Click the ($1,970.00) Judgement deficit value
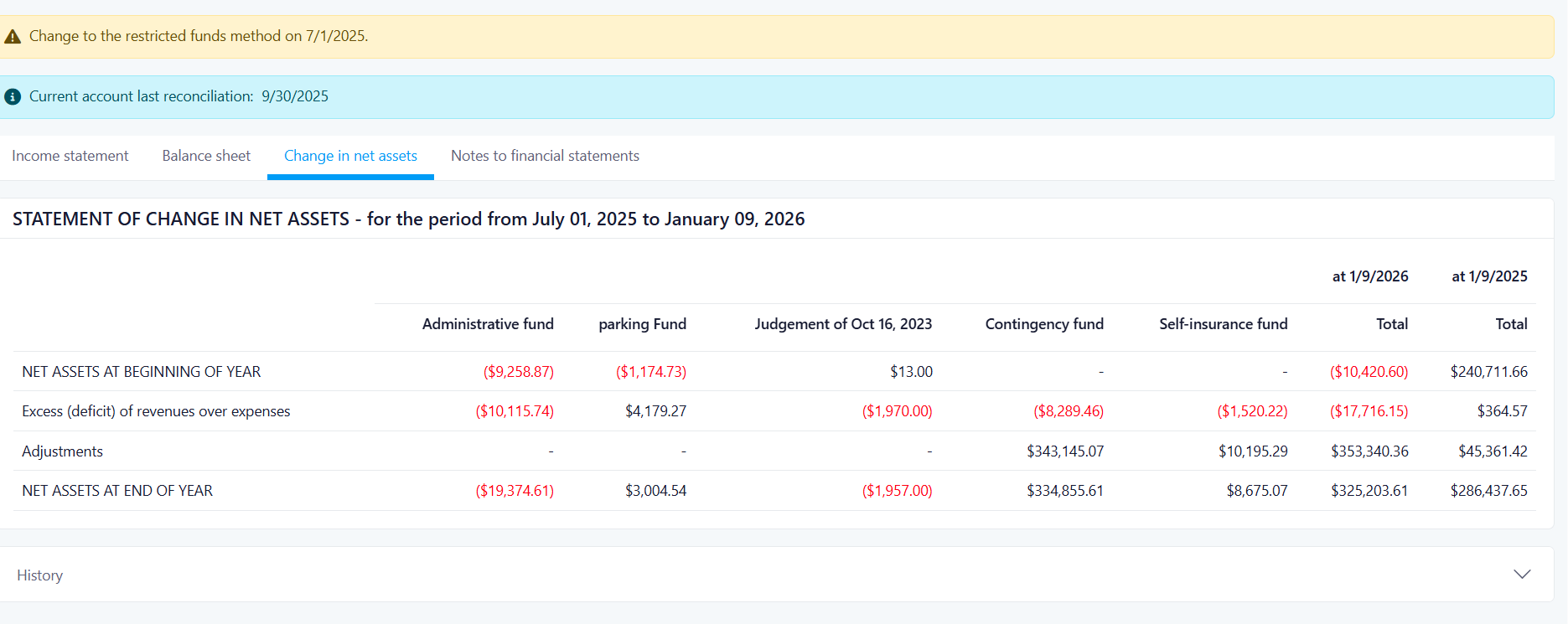 [x=897, y=411]
